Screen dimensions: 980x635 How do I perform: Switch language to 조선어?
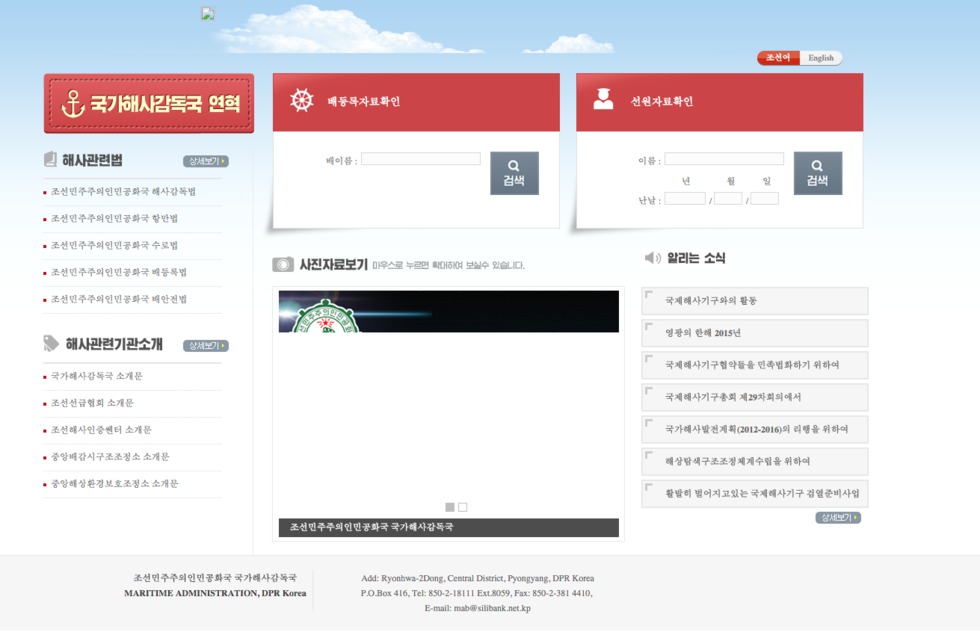[778, 58]
